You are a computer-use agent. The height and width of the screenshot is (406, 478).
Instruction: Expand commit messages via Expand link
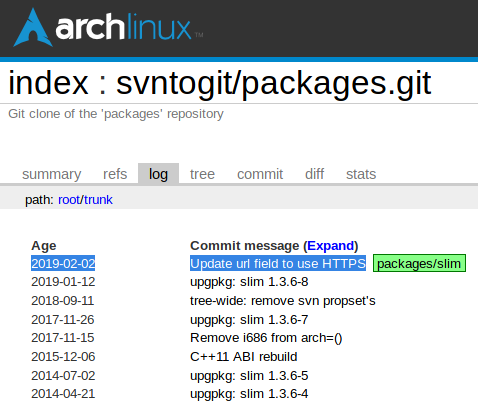330,246
